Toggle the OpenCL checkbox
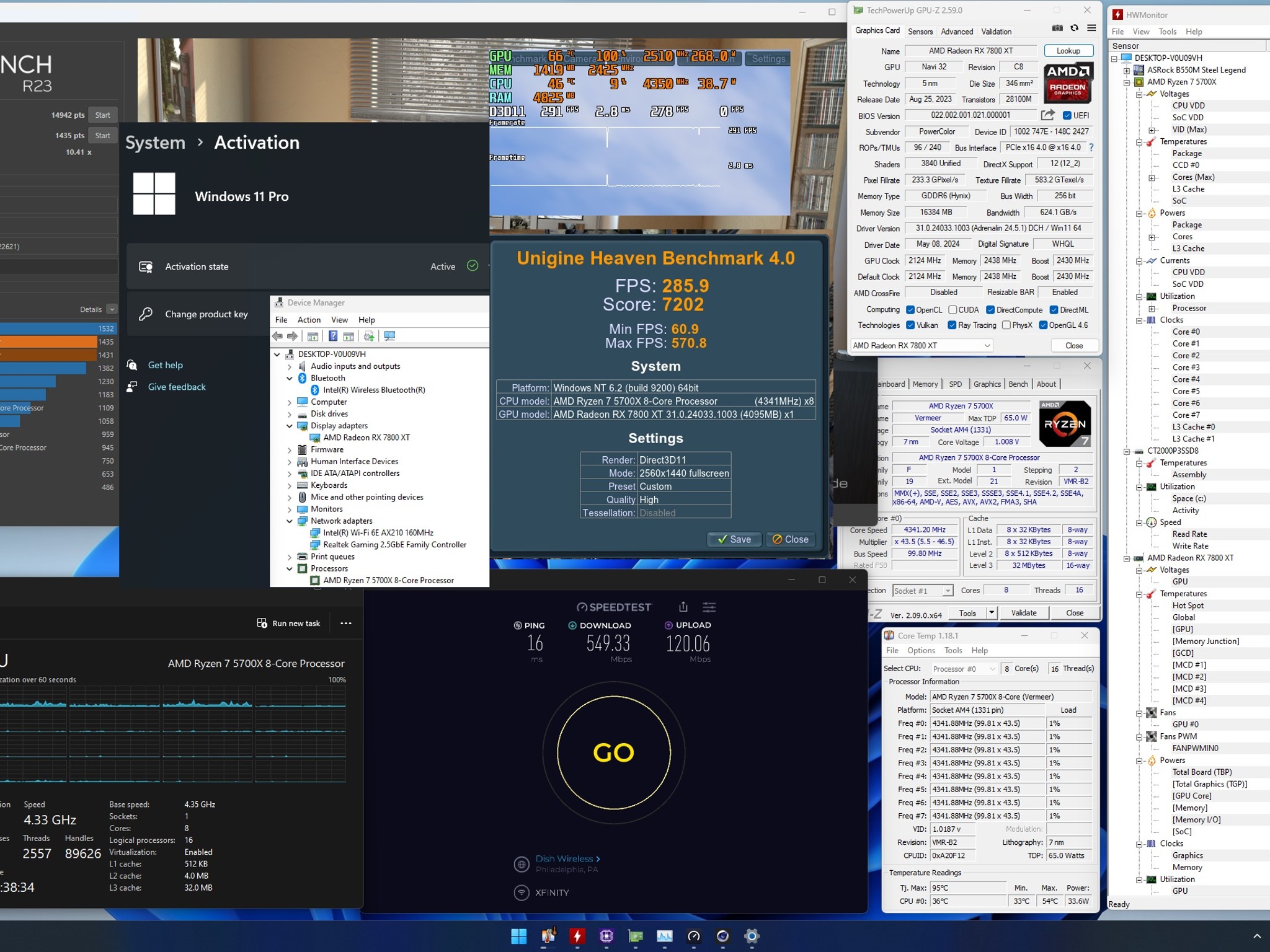The image size is (1270, 952). [x=910, y=310]
